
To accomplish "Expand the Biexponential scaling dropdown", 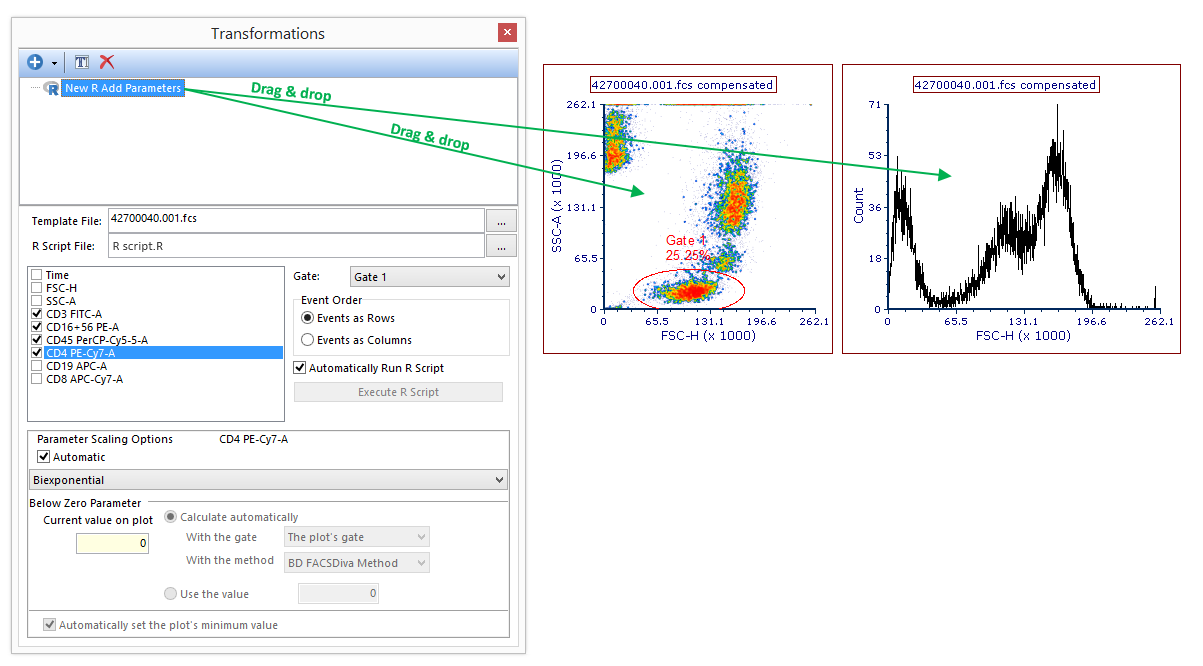I will point(500,481).
